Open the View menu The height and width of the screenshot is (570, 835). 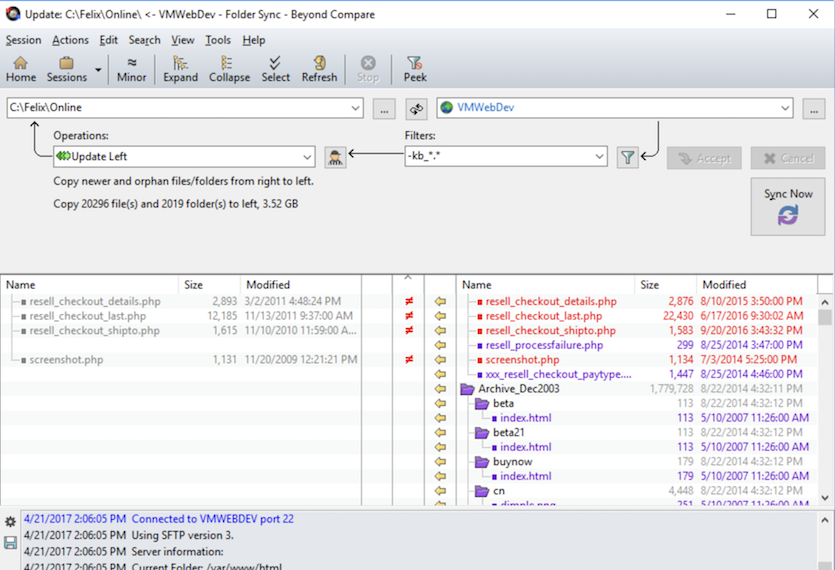183,40
